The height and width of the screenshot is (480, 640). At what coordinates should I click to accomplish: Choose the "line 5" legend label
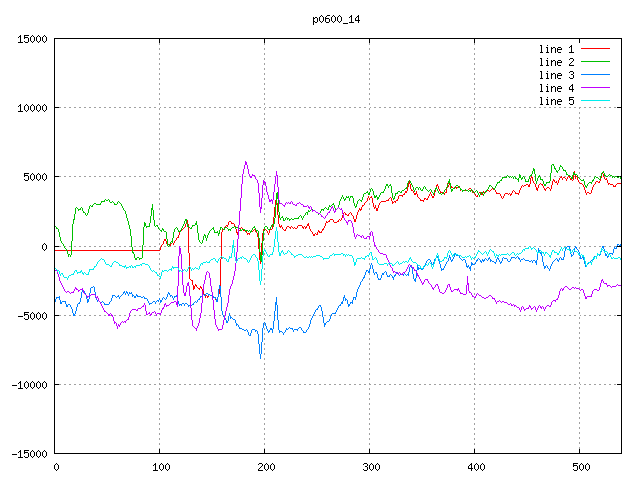556,101
